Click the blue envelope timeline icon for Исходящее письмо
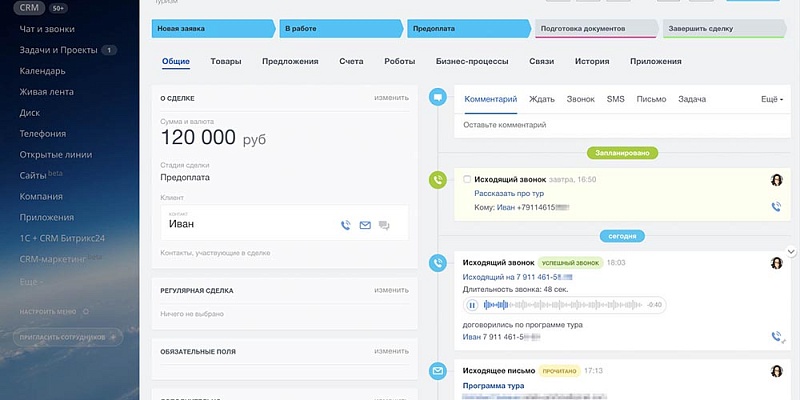 coord(437,371)
